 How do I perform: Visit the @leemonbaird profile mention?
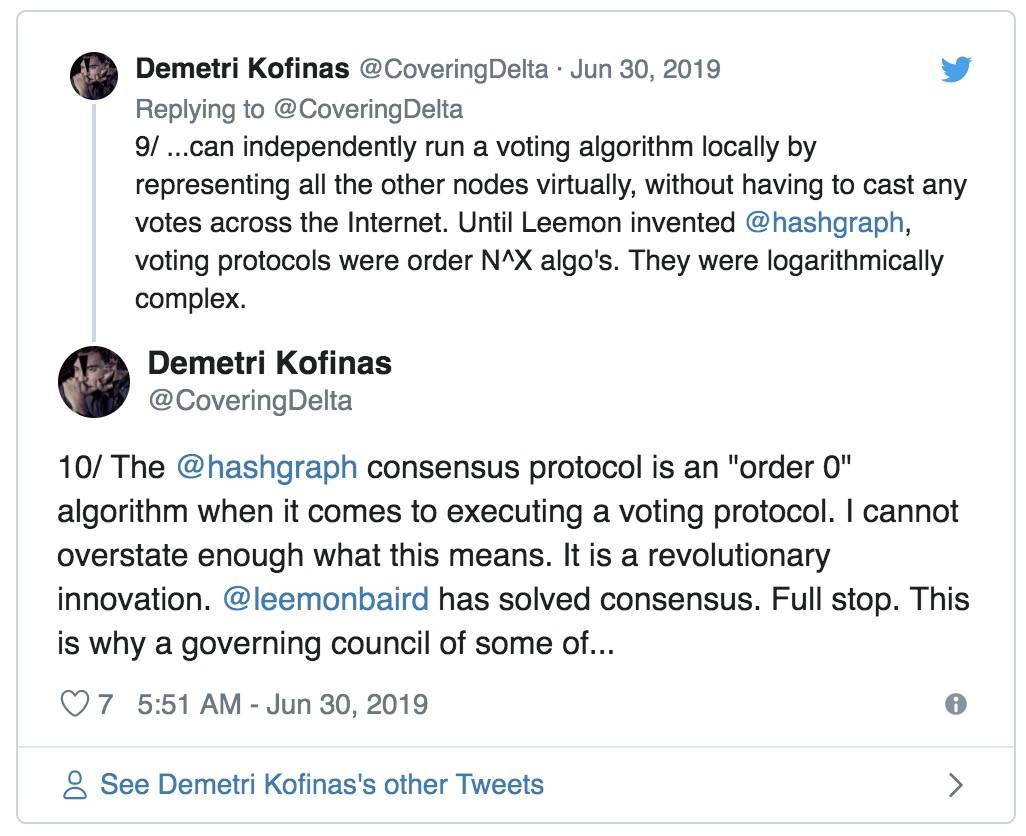326,599
